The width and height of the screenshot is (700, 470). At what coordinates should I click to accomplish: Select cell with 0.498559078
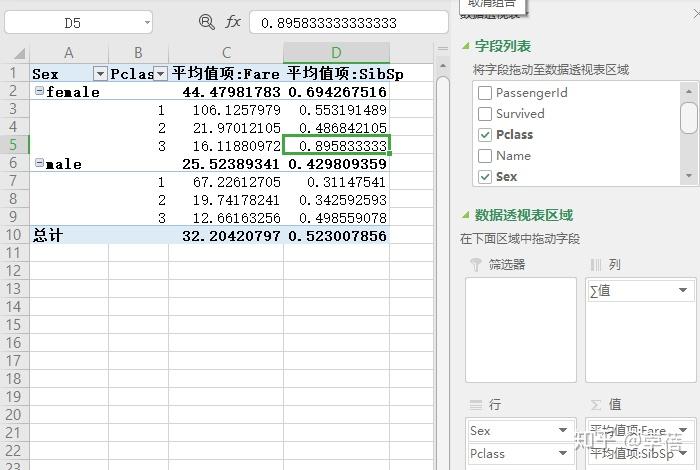click(337, 217)
